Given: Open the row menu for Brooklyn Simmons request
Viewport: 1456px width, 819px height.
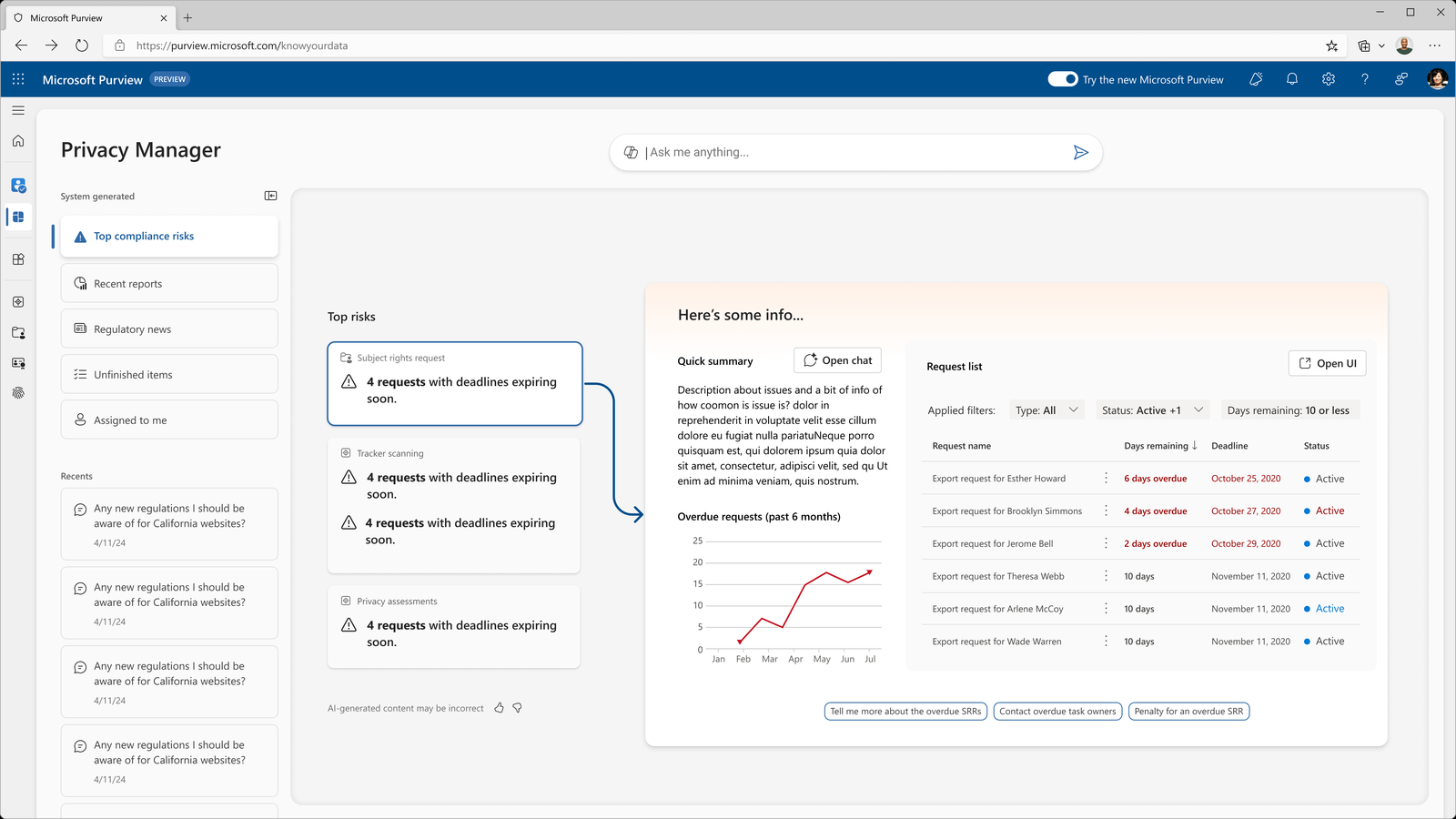Looking at the screenshot, I should pyautogui.click(x=1106, y=511).
